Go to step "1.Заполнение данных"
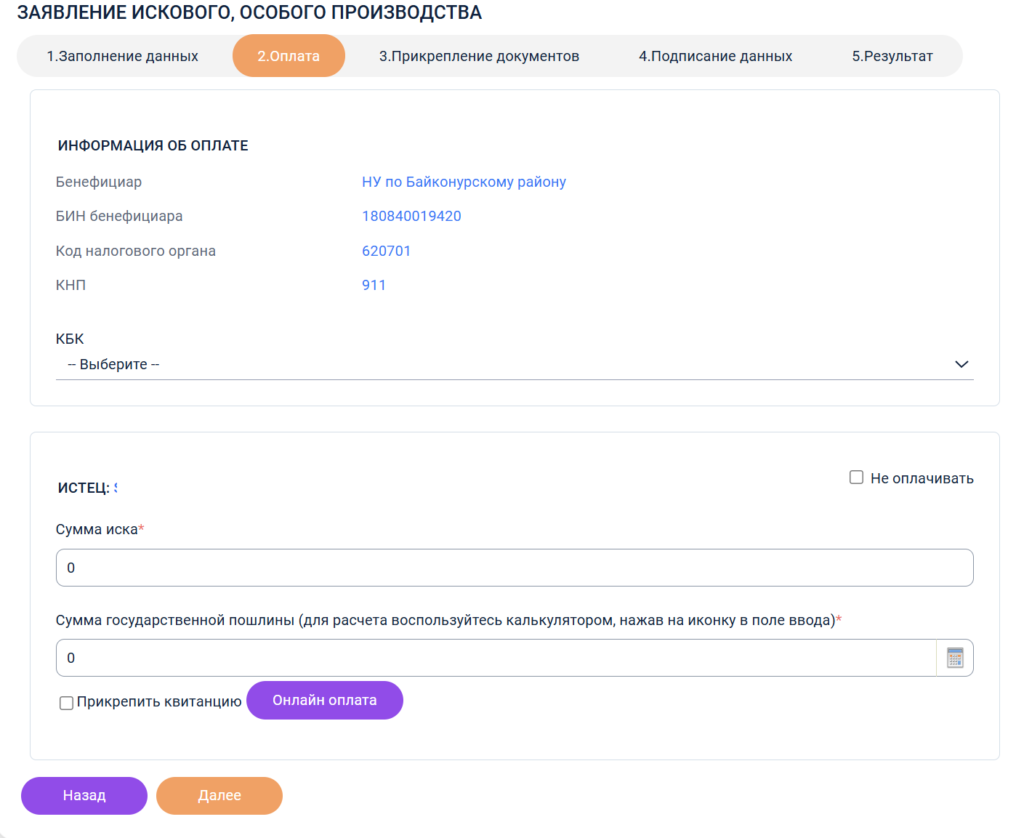1024x838 pixels. 122,56
